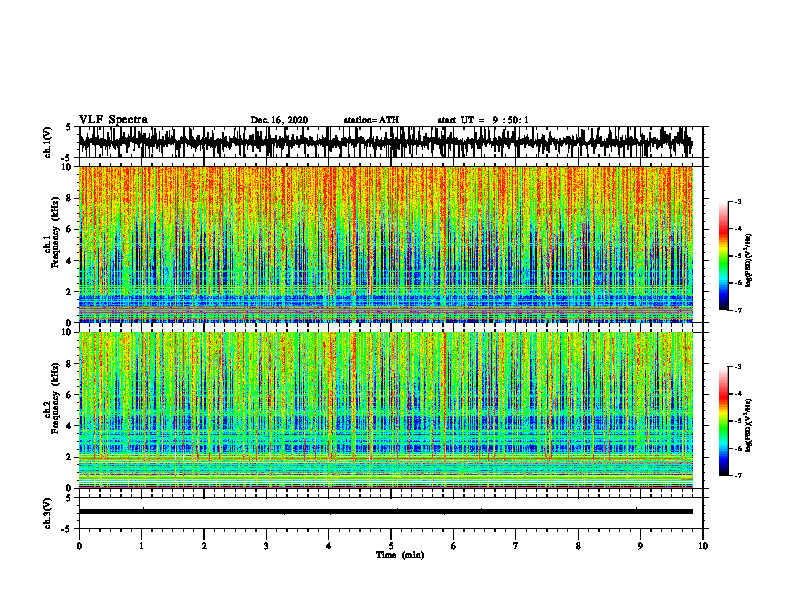Select the "Time (min)" x-axis title
The height and width of the screenshot is (612, 792).
pyautogui.click(x=400, y=555)
